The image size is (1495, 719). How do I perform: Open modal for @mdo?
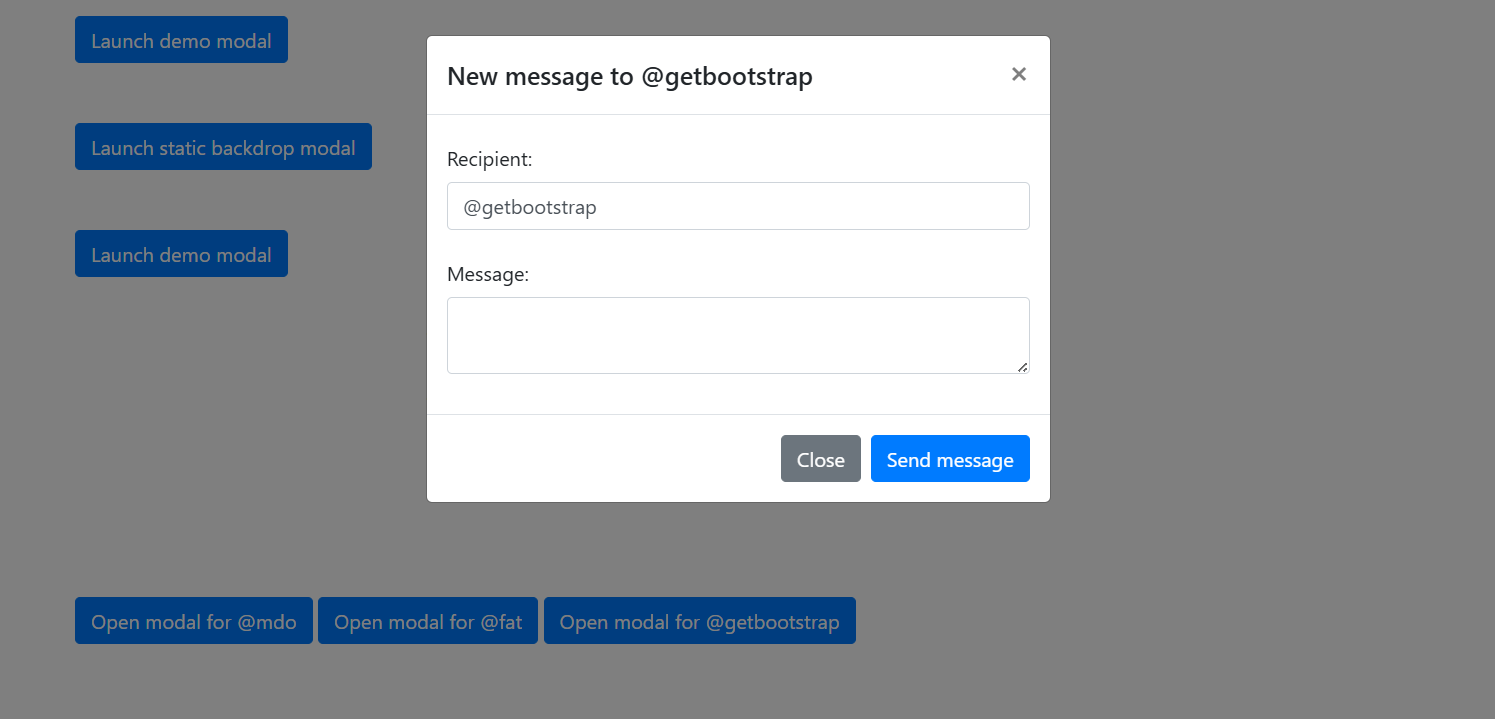click(194, 621)
